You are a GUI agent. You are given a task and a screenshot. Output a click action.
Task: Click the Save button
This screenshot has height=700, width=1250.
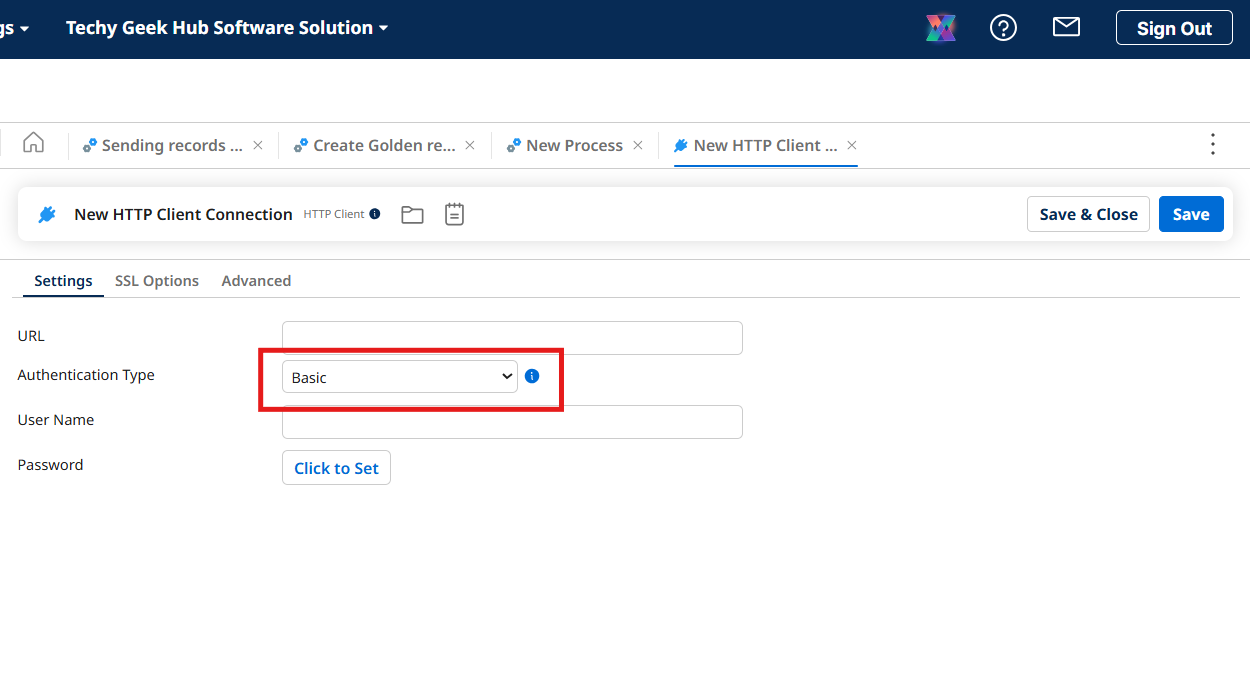[1190, 214]
